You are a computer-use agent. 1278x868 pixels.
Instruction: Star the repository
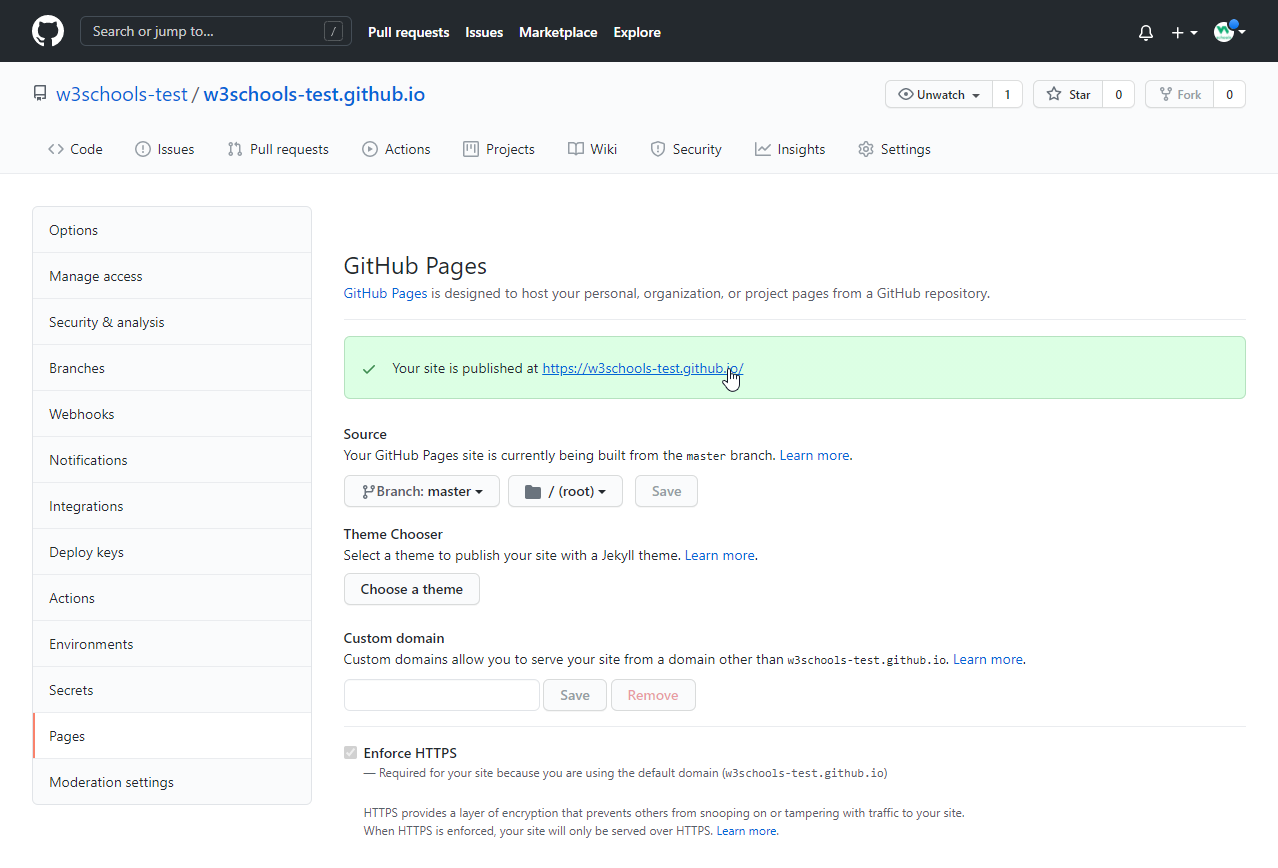(1068, 95)
